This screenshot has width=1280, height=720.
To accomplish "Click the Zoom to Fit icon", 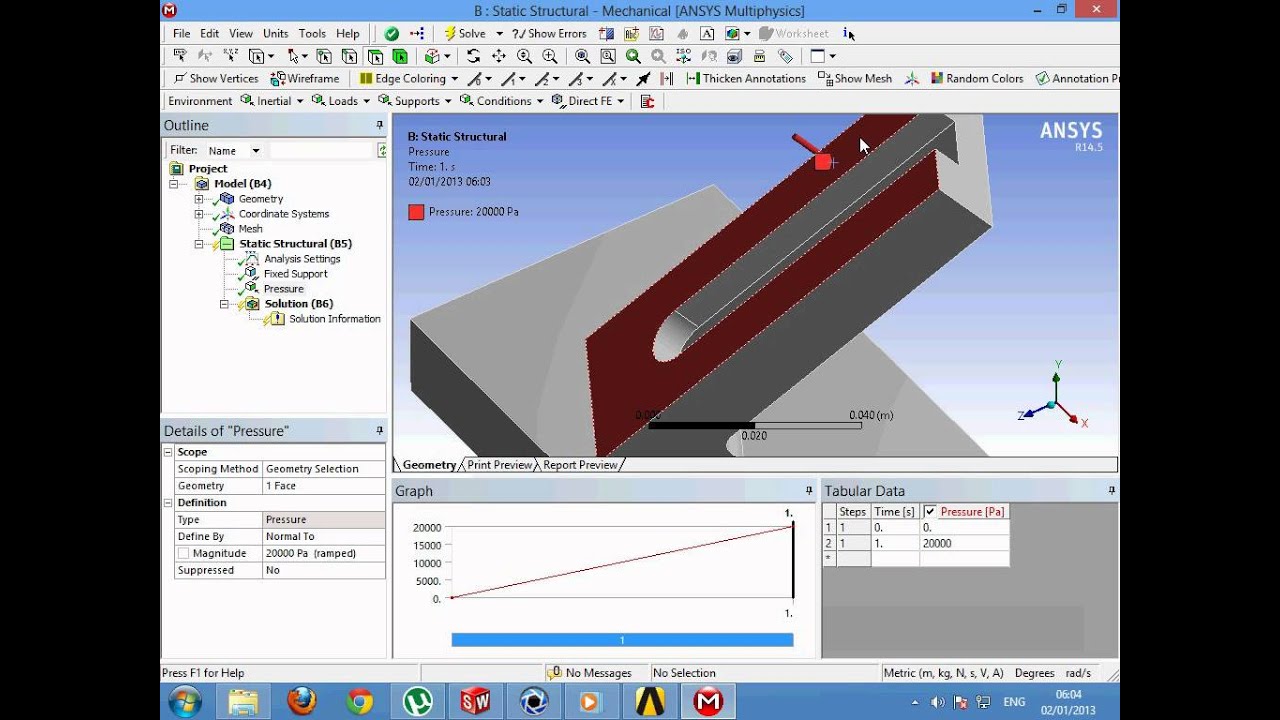I will point(581,56).
